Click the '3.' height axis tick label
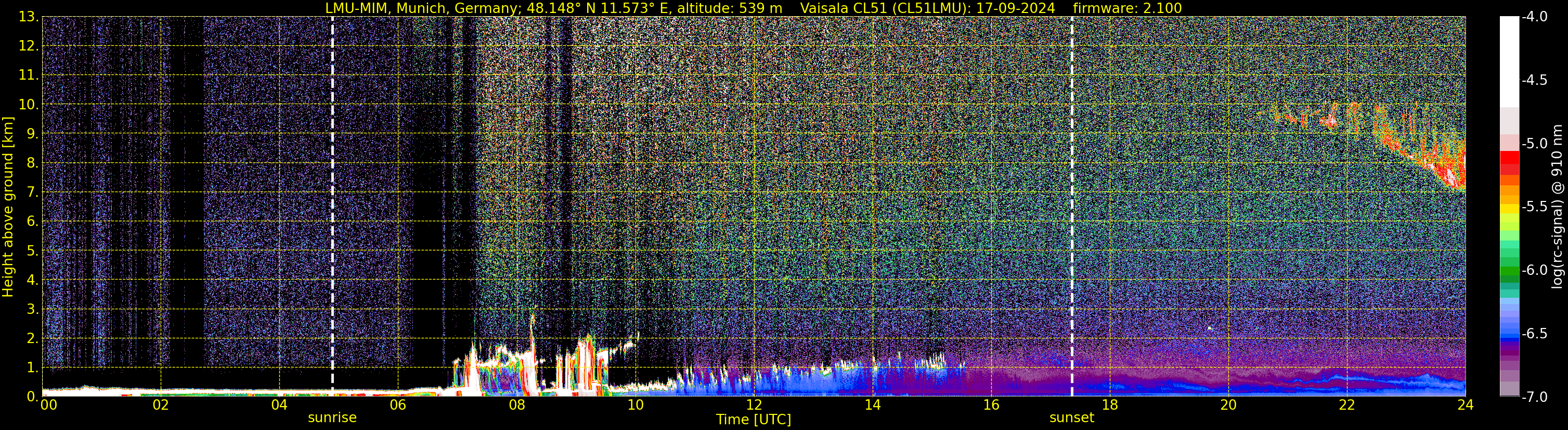Image resolution: width=1568 pixels, height=430 pixels. tap(32, 309)
